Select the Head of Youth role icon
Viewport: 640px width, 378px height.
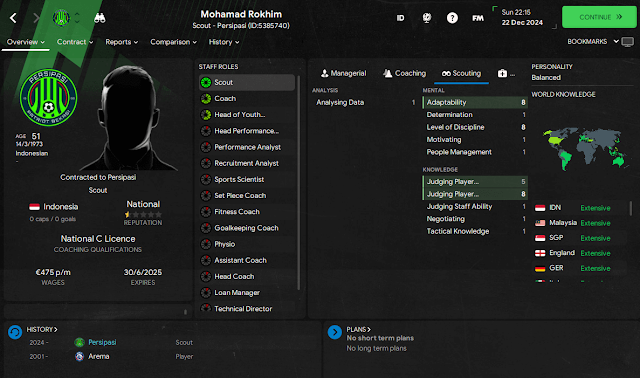(206, 115)
